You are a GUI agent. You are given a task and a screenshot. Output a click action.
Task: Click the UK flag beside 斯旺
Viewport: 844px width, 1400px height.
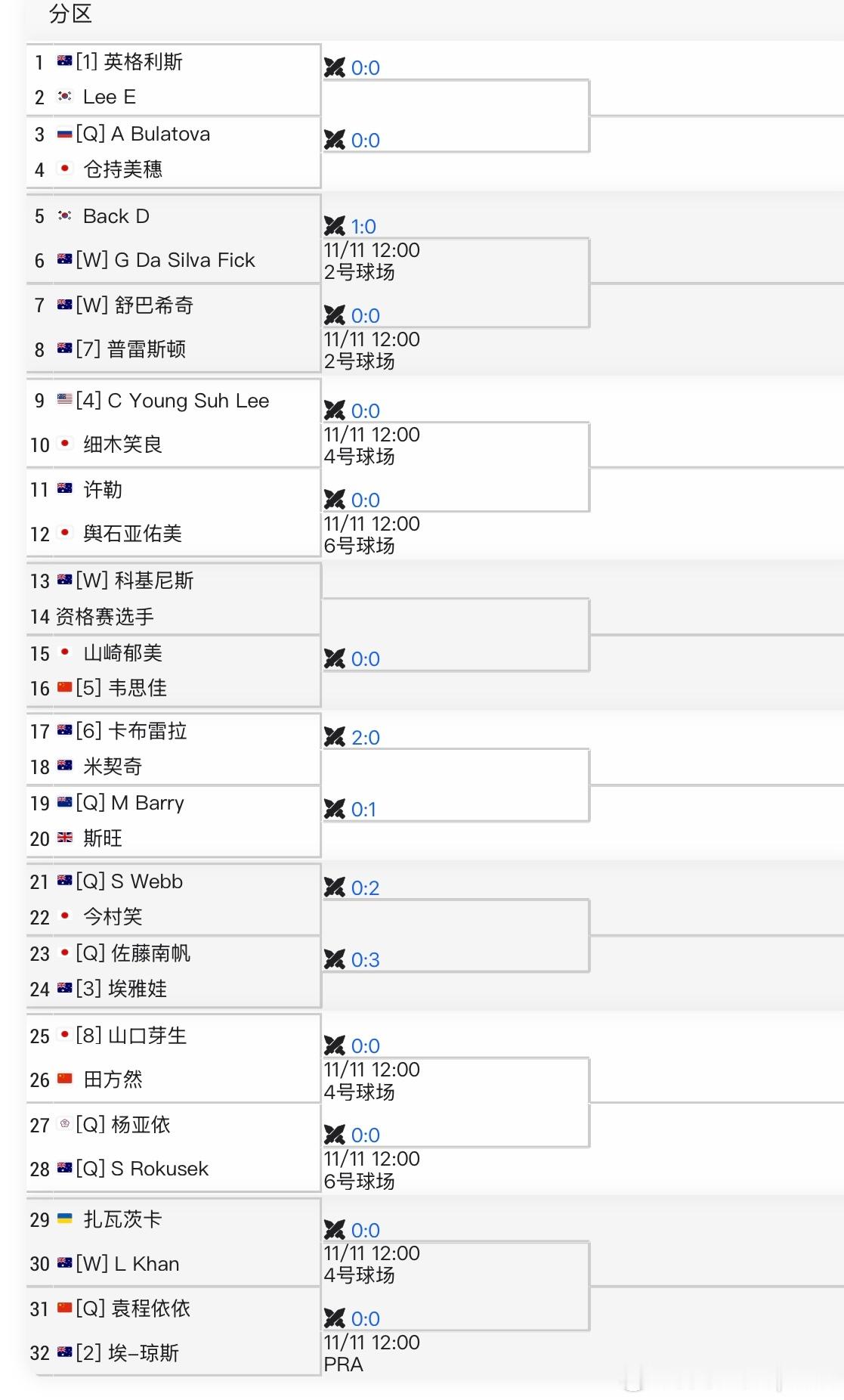65,838
